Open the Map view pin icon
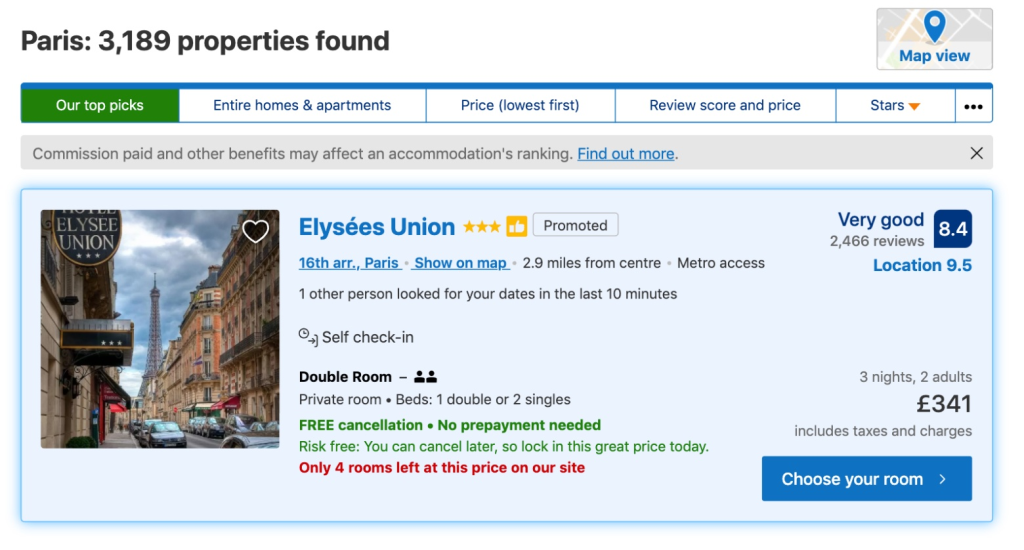The width and height of the screenshot is (1024, 550). [x=934, y=27]
